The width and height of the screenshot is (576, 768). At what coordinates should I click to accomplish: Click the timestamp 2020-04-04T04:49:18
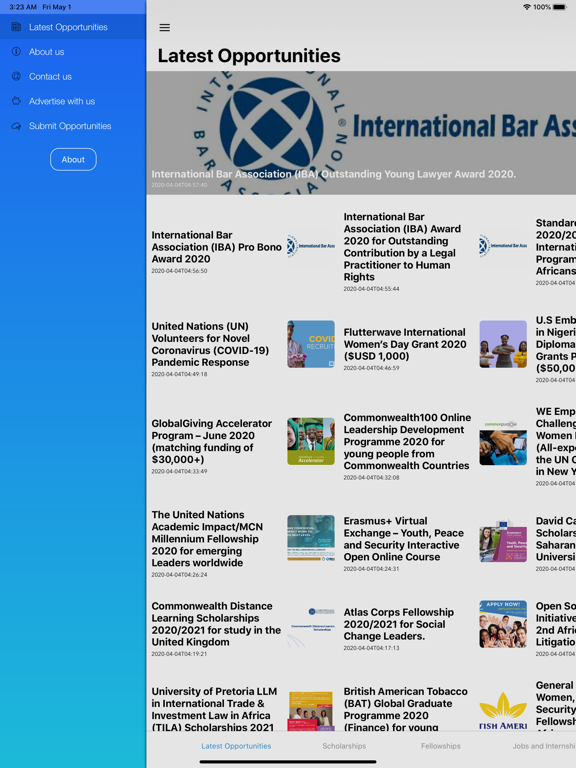pyautogui.click(x=179, y=374)
